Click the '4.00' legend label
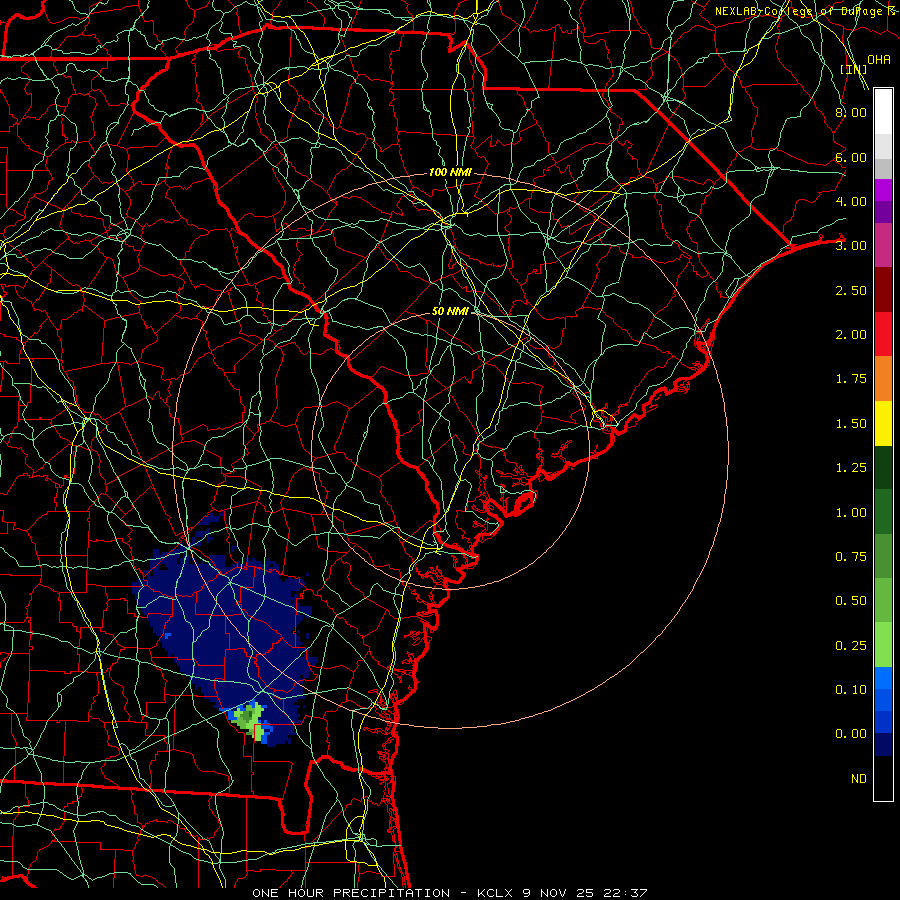 (x=851, y=201)
